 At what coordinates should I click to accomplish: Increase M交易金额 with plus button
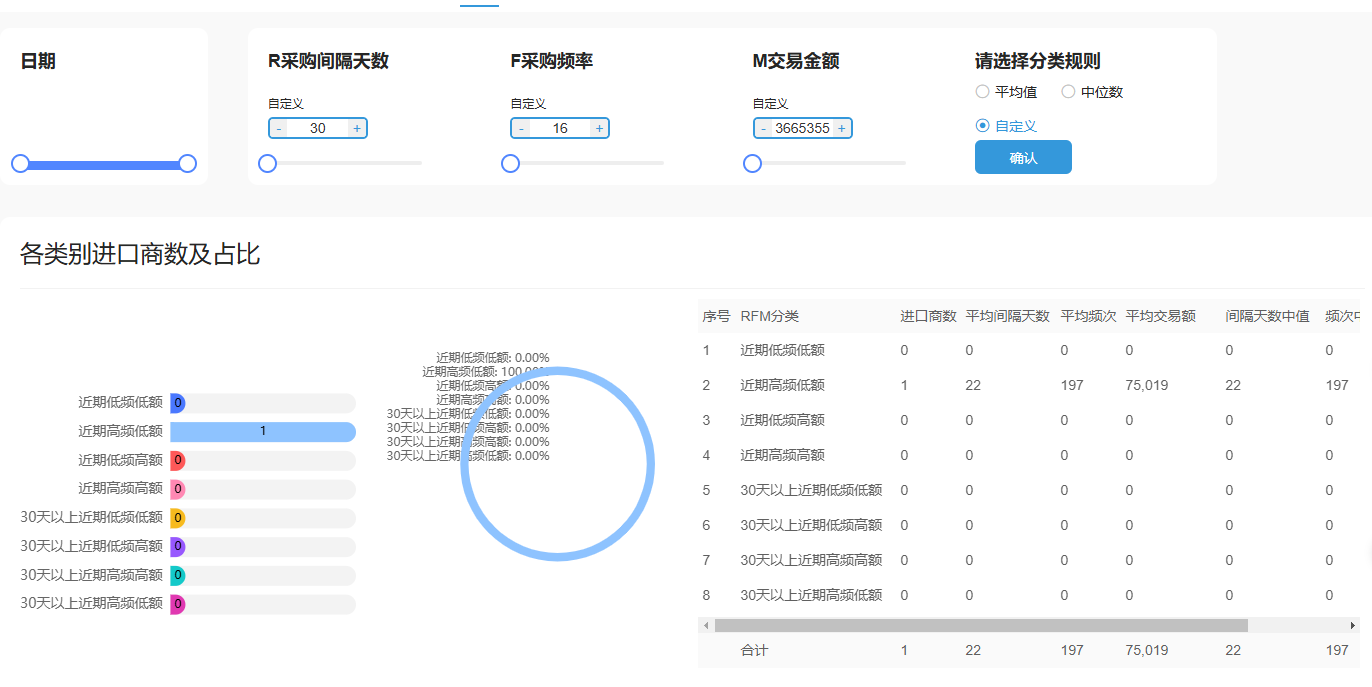pyautogui.click(x=841, y=128)
